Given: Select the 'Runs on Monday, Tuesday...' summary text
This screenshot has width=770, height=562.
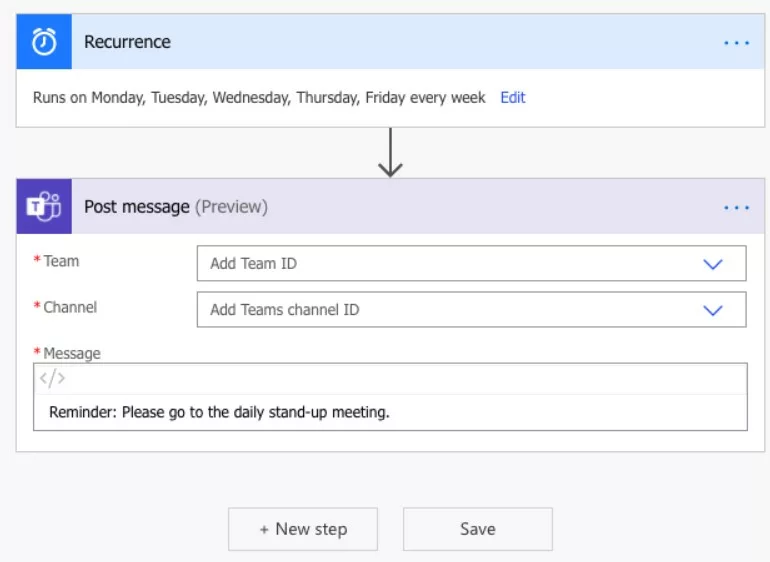Looking at the screenshot, I should point(259,97).
